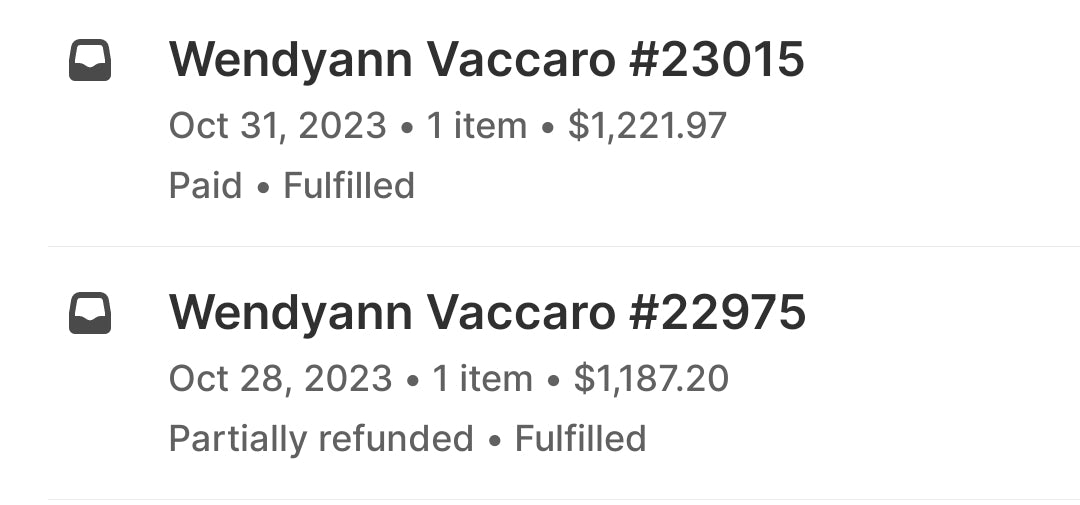Click the order icon beside order #22975
This screenshot has height=505, width=1080.
90,315
